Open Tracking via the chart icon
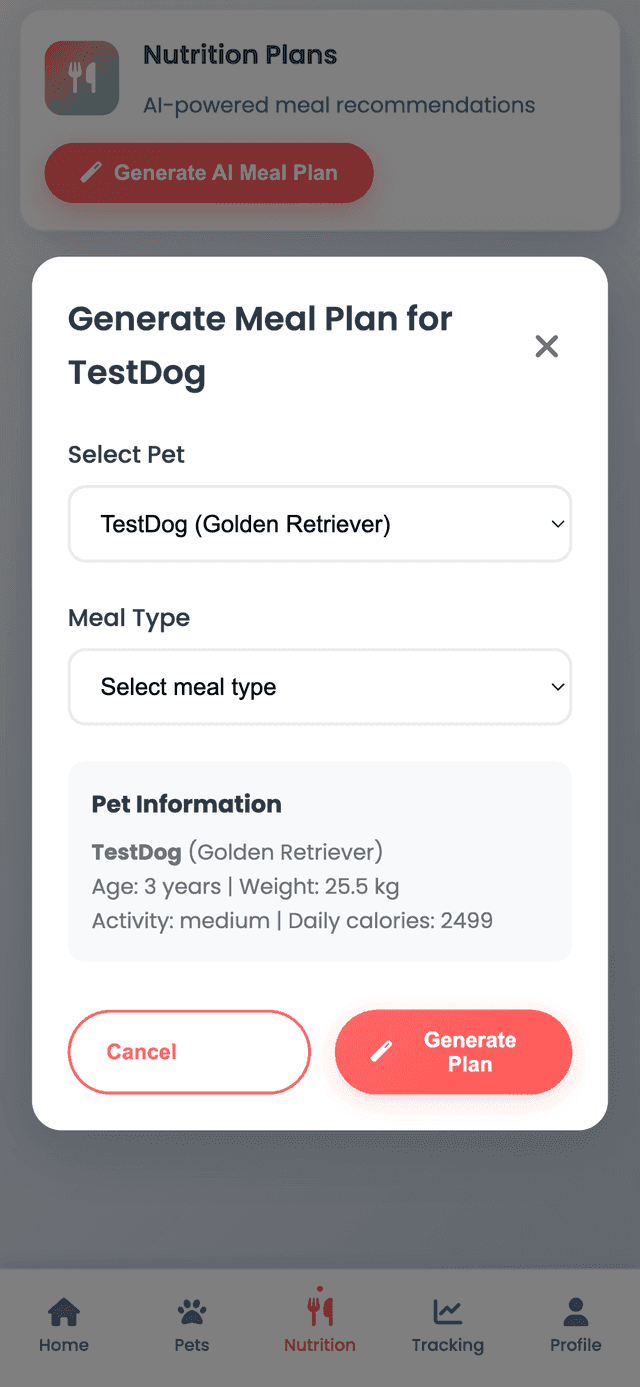The image size is (640, 1387). (x=447, y=1310)
